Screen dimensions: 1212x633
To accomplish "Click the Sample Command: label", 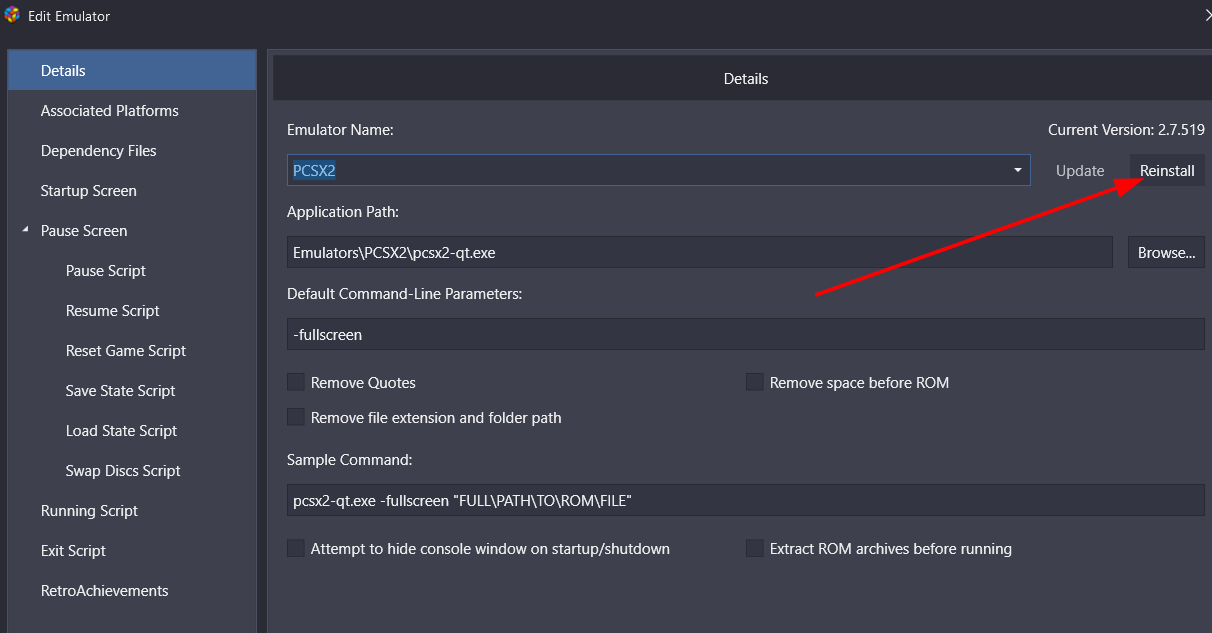I will point(349,460).
